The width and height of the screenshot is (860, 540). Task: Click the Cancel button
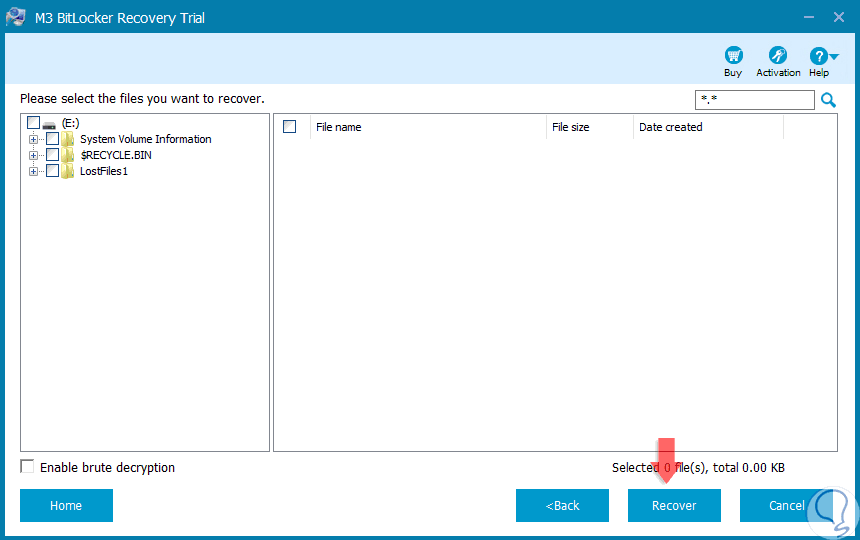(x=786, y=505)
